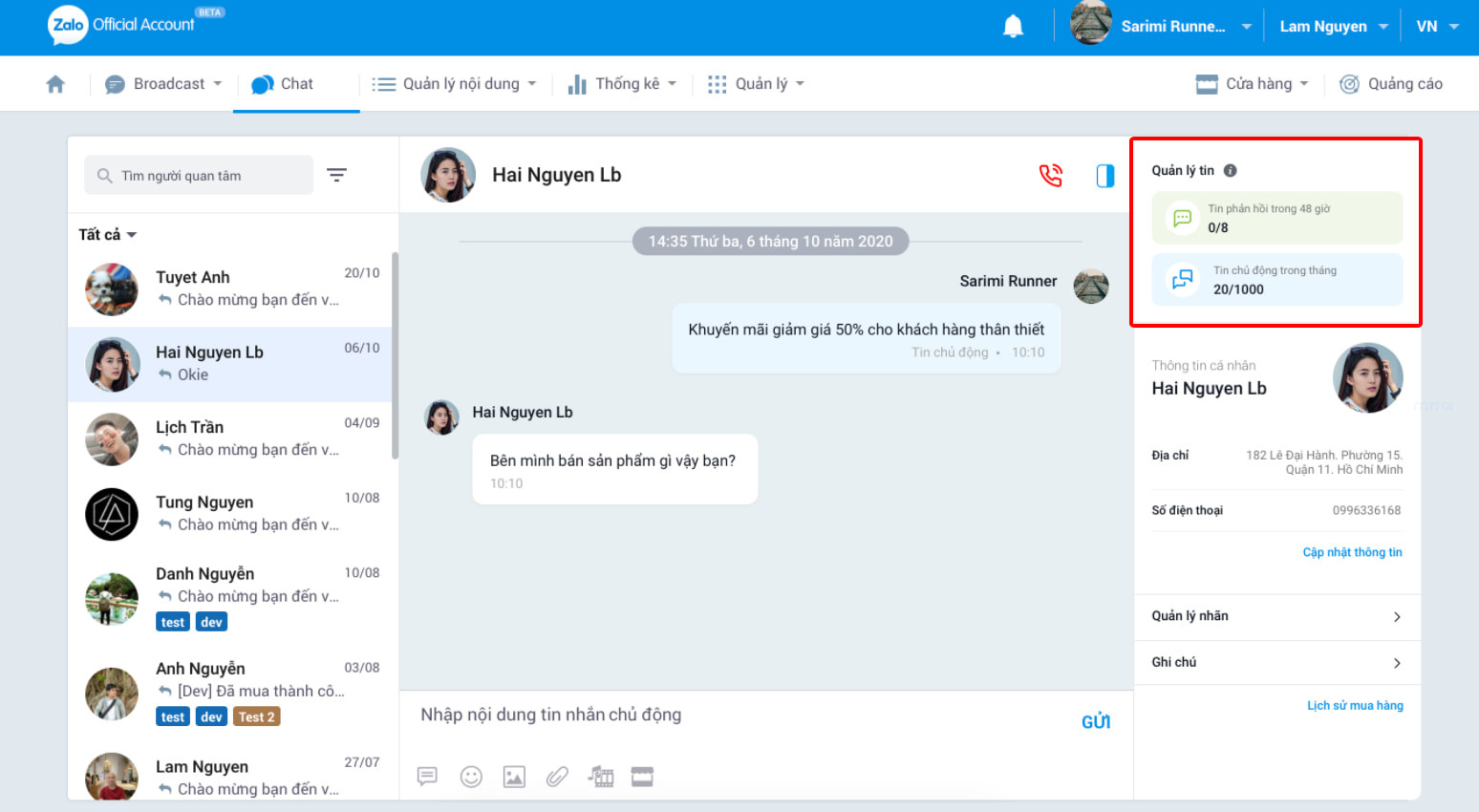
Task: Open the Cập nhật thông tin link
Action: point(1352,552)
